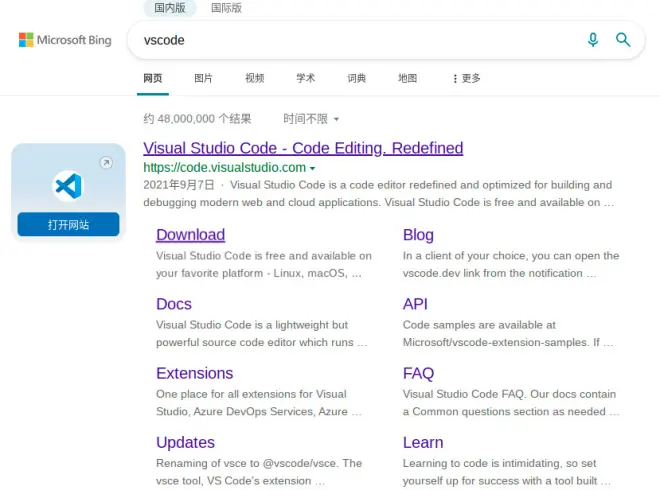Open the Visual Studio Code - Code Editing result
The height and width of the screenshot is (490, 660).
pos(303,148)
